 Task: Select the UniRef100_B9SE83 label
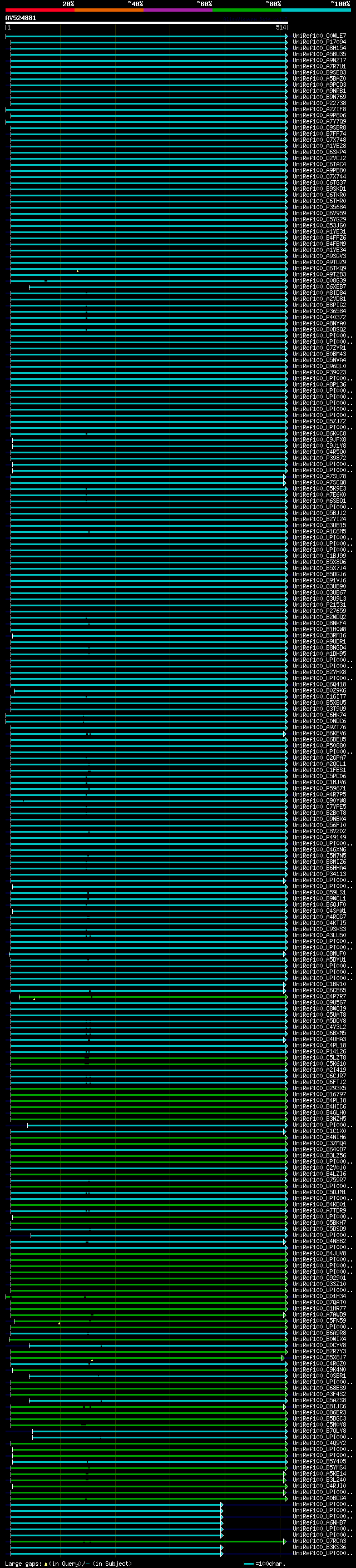(x=319, y=72)
